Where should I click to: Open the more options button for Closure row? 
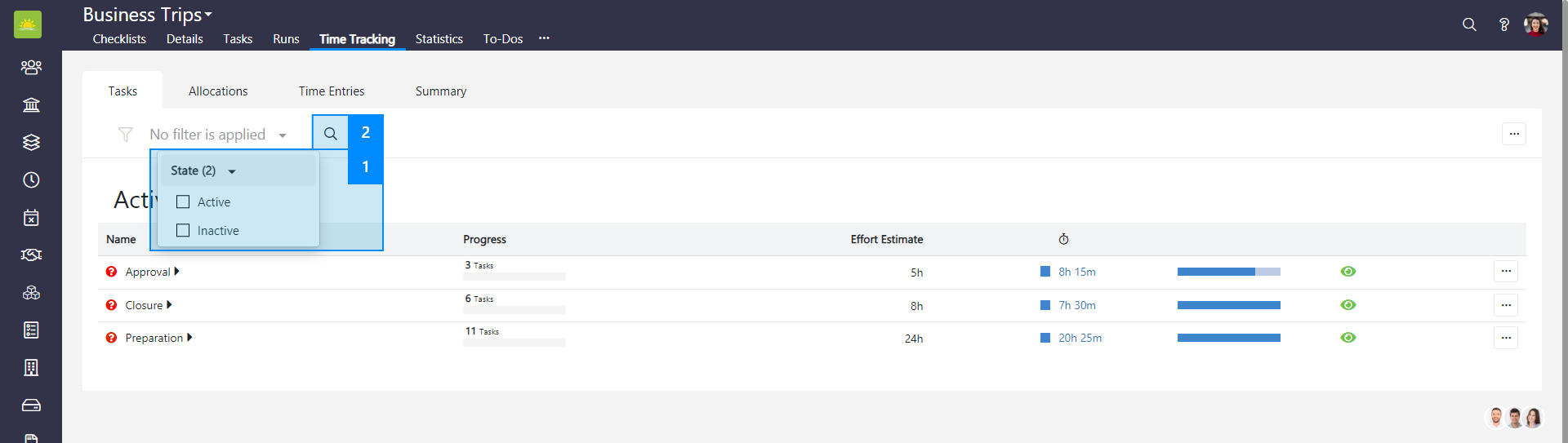coord(1506,304)
